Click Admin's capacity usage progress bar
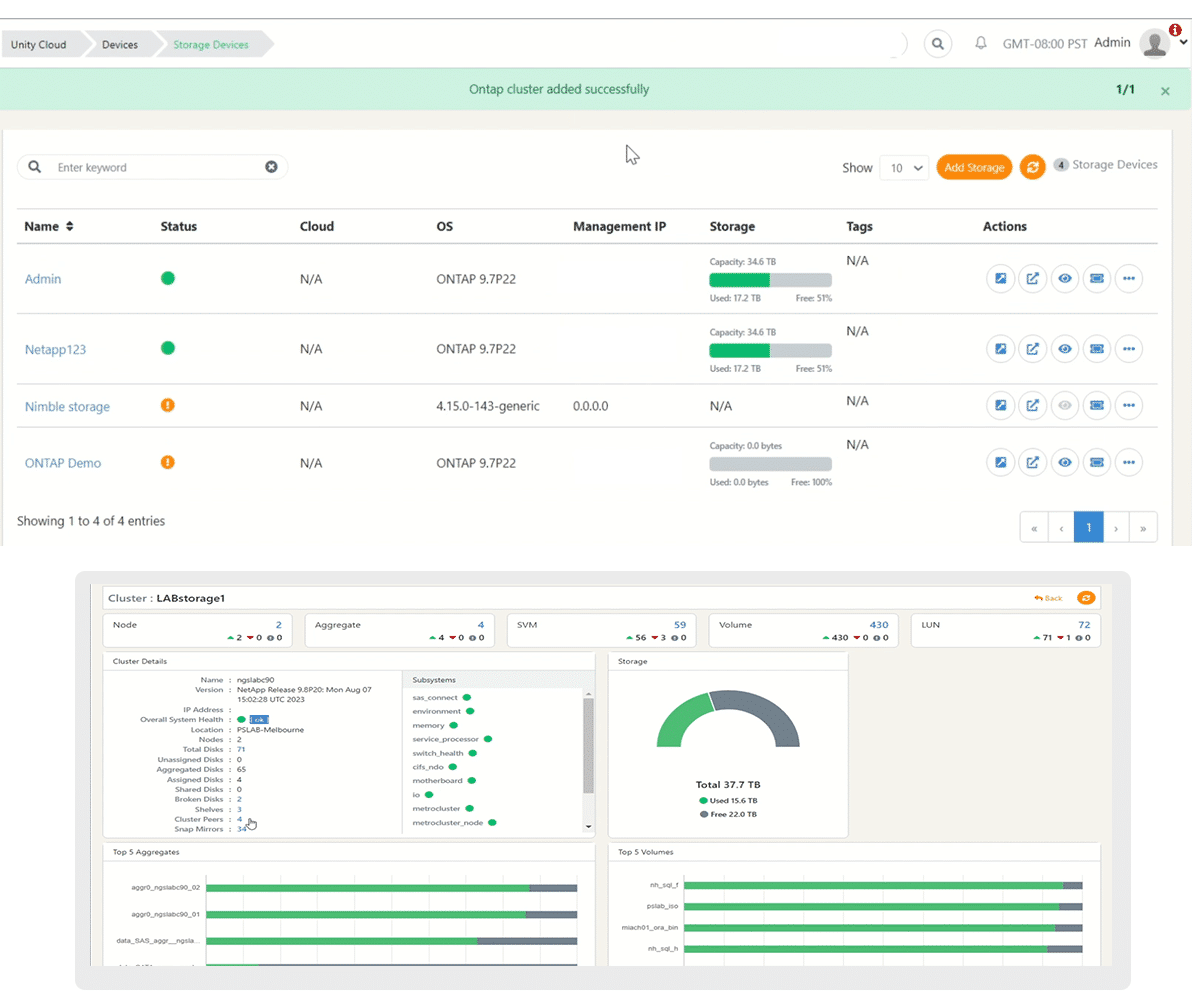The height and width of the screenshot is (1000, 1200). point(770,278)
